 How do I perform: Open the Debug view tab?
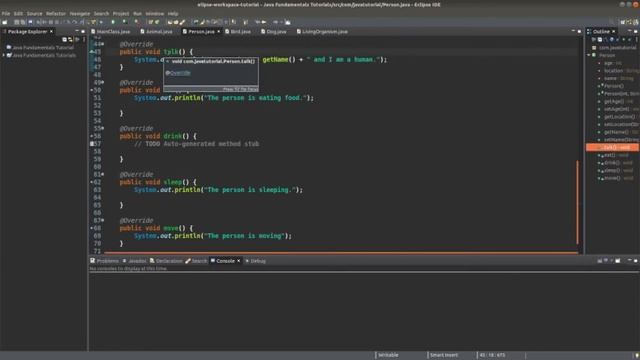[x=256, y=261]
